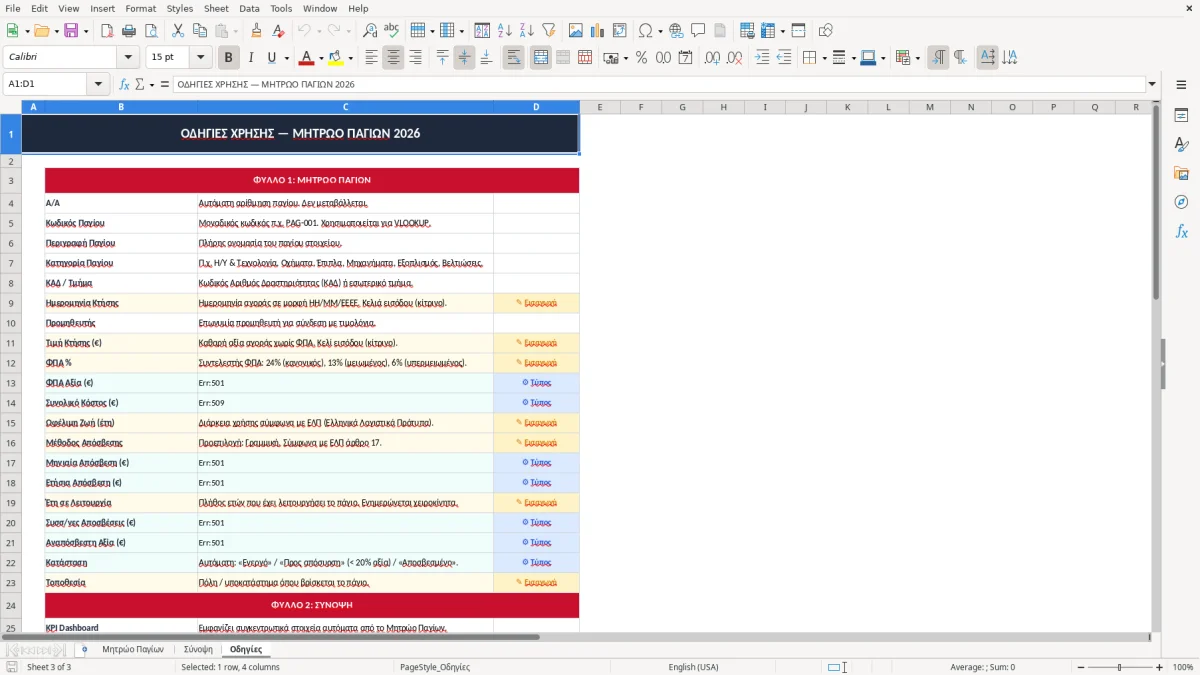1200x675 pixels.
Task: Click the zoom slider in status bar
Action: coord(1119,667)
